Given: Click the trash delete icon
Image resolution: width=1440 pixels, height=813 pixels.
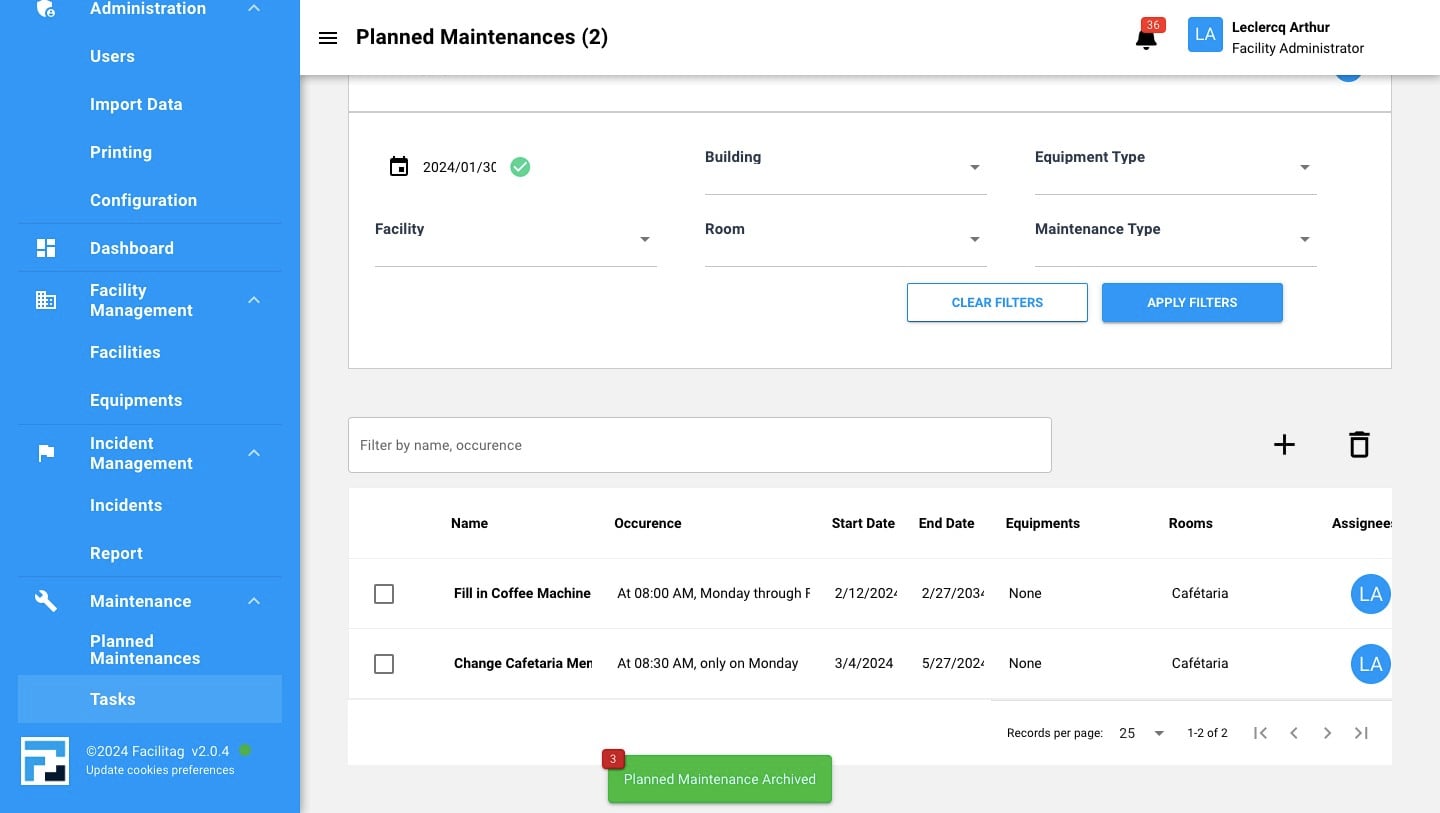Looking at the screenshot, I should tap(1358, 445).
